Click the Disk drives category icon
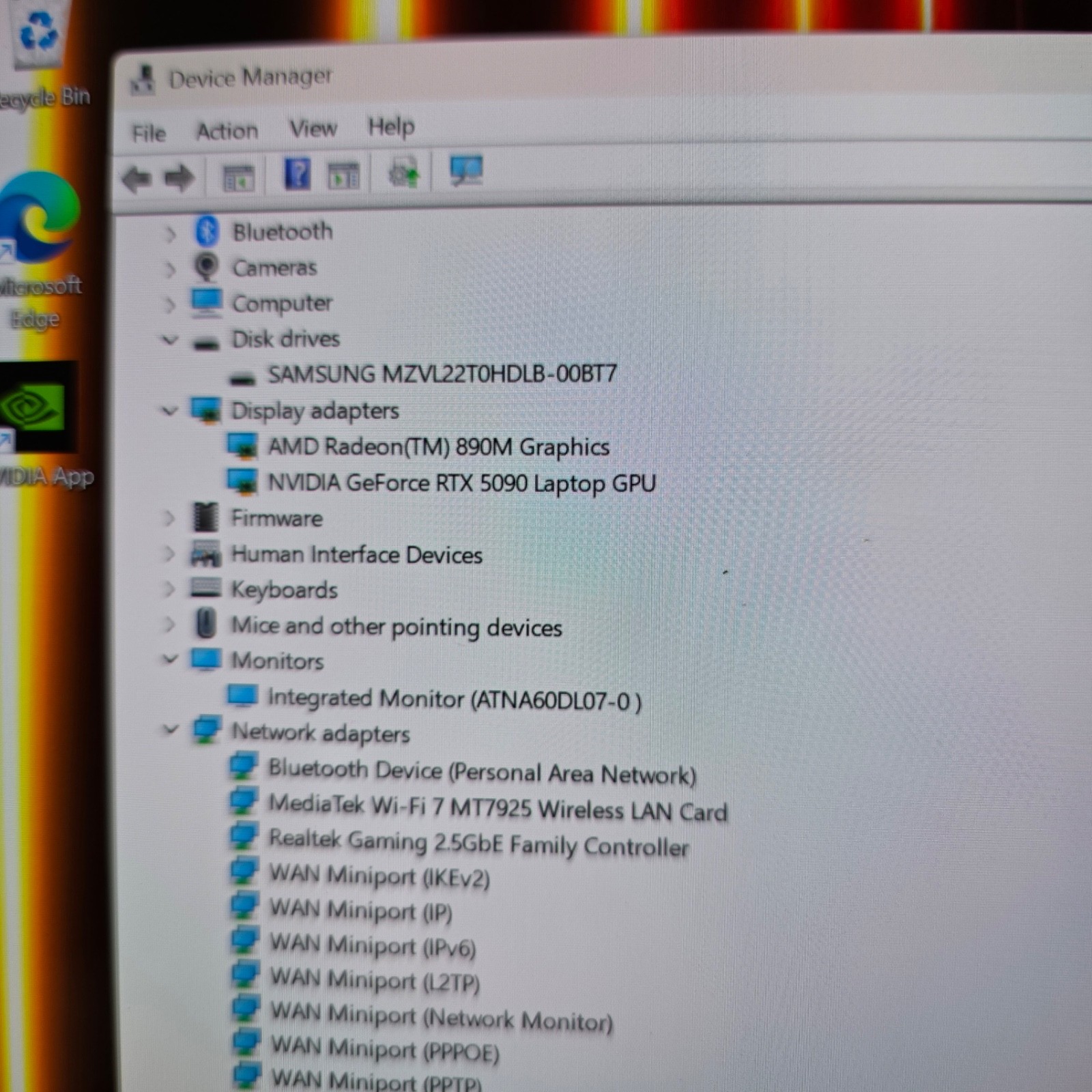 [x=205, y=343]
